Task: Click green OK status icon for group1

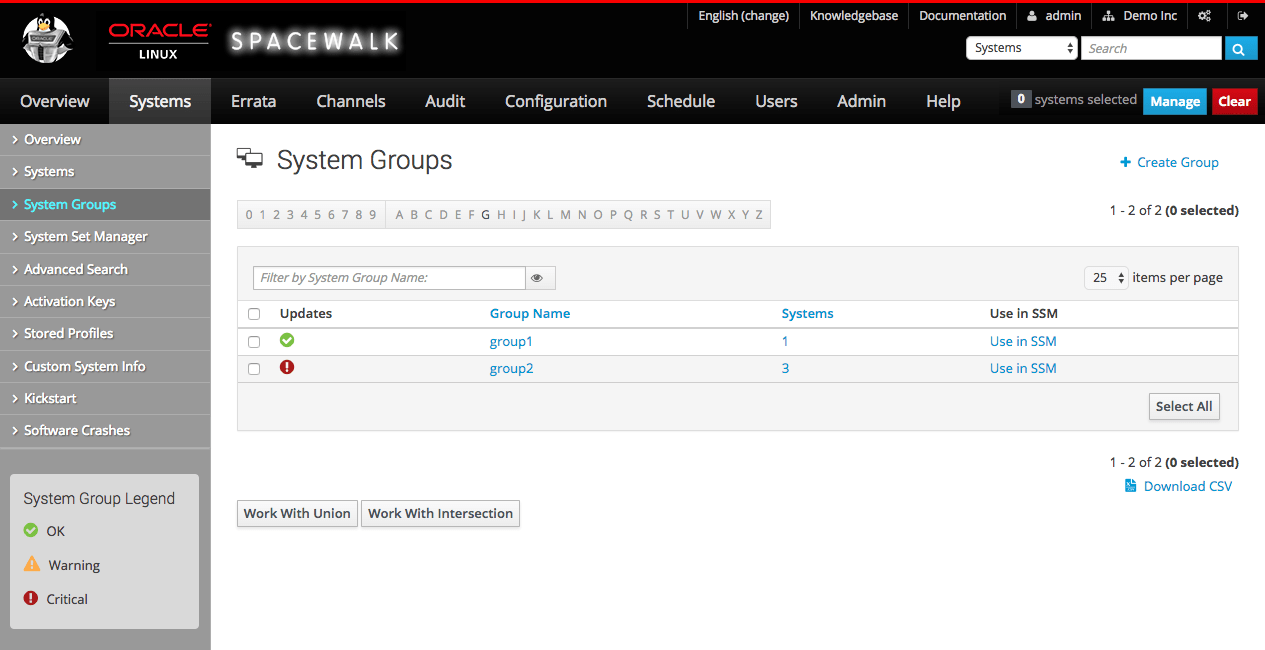Action: coord(287,340)
